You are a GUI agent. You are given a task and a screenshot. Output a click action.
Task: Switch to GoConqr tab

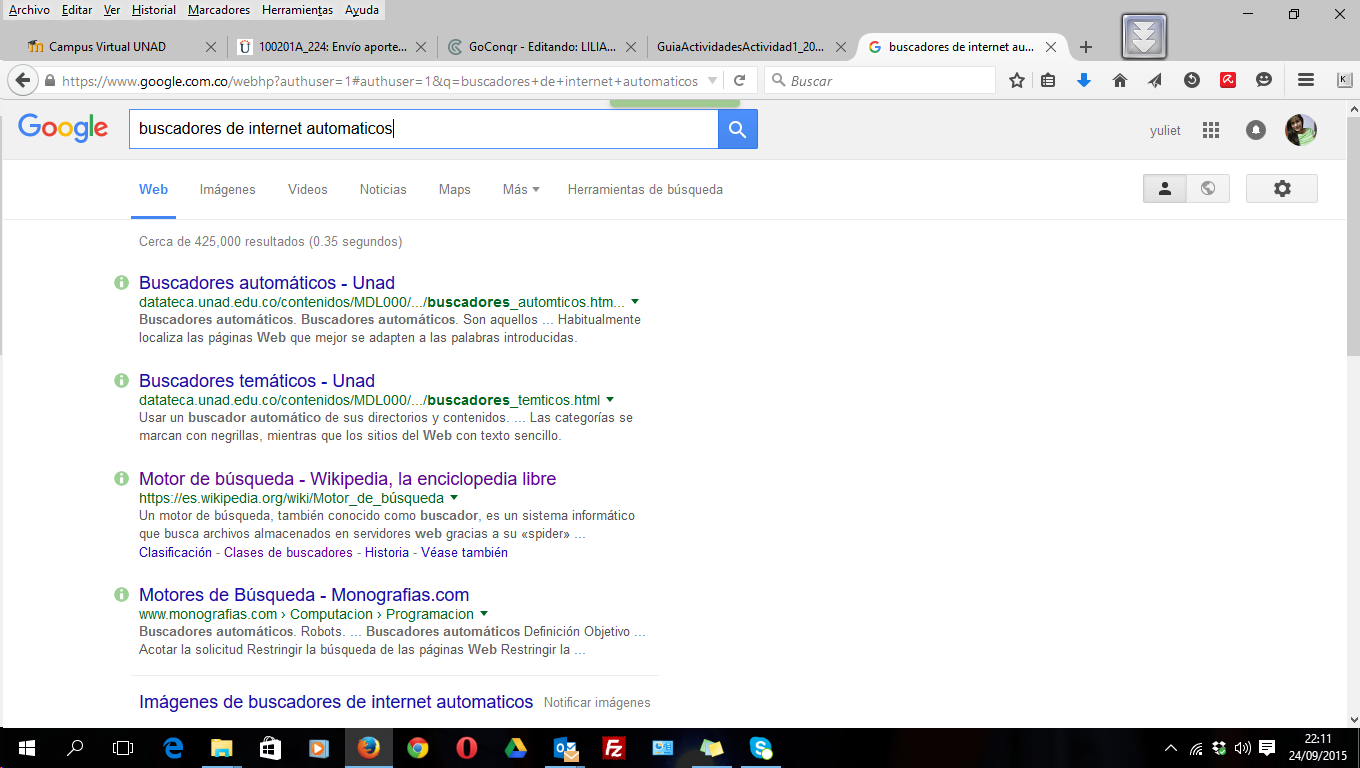click(542, 47)
